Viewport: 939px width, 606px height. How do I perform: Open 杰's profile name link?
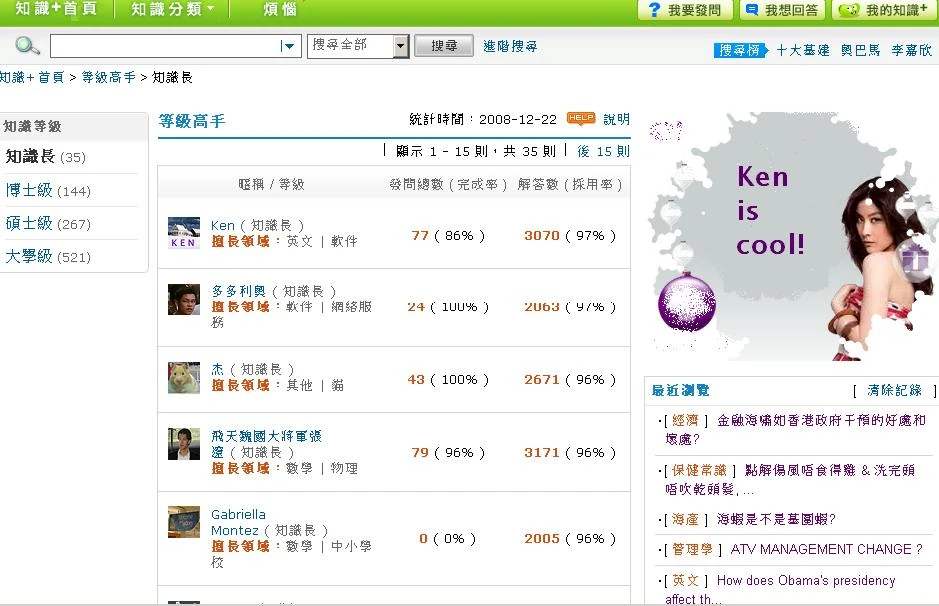[217, 369]
